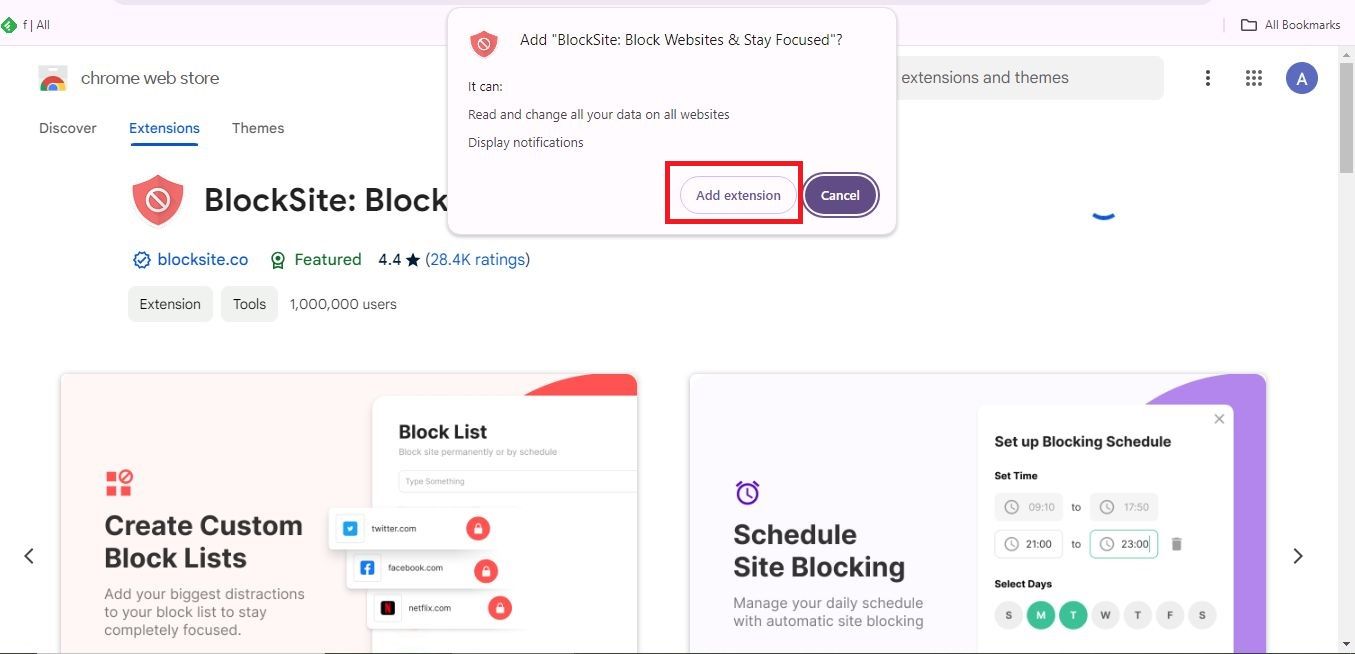
Task: Toggle the lock on facebook.com block entry
Action: (486, 569)
